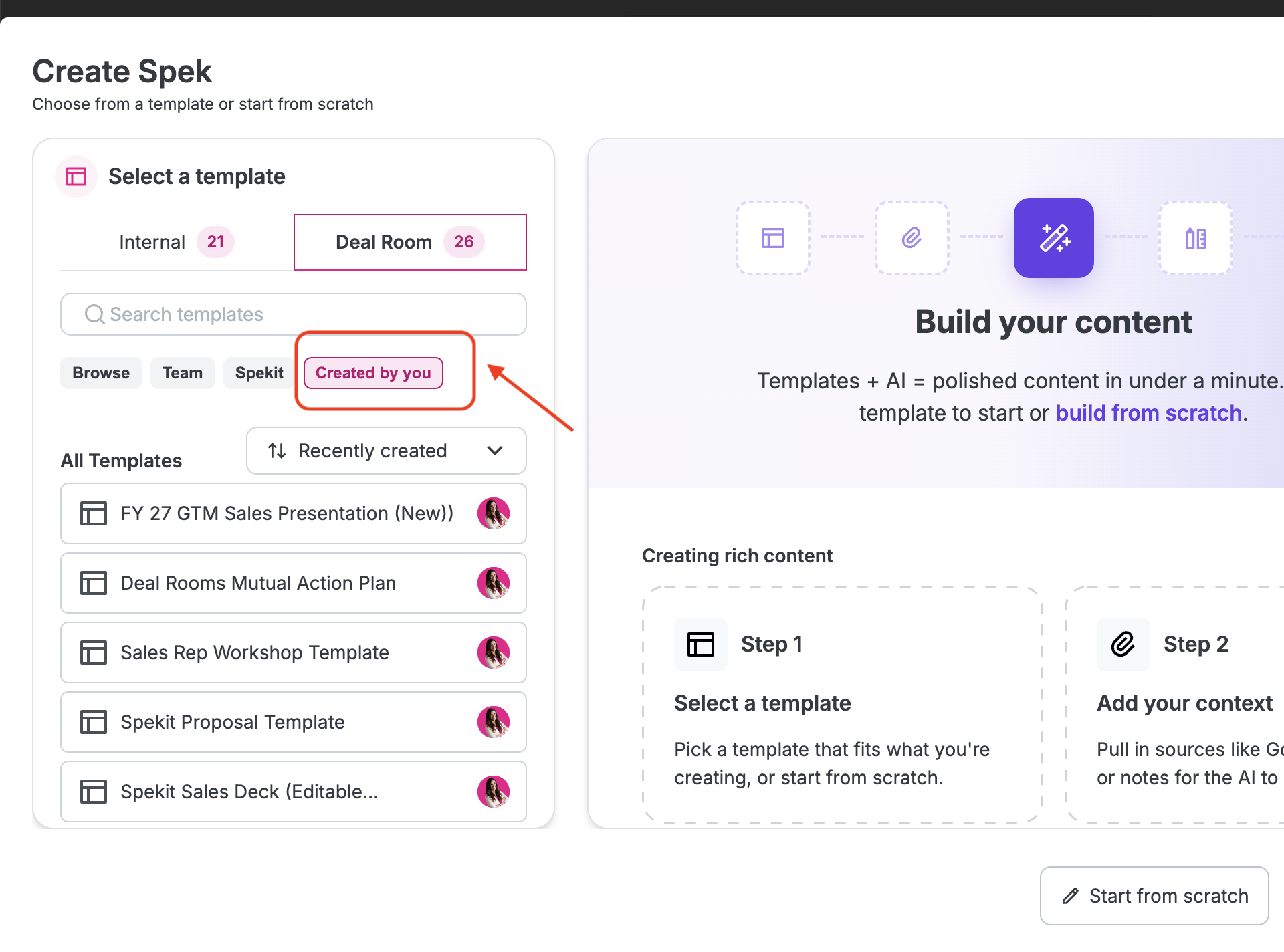1284x952 pixels.
Task: Click the author avatar on Deal Rooms Mutual Action Plan
Action: coord(494,583)
